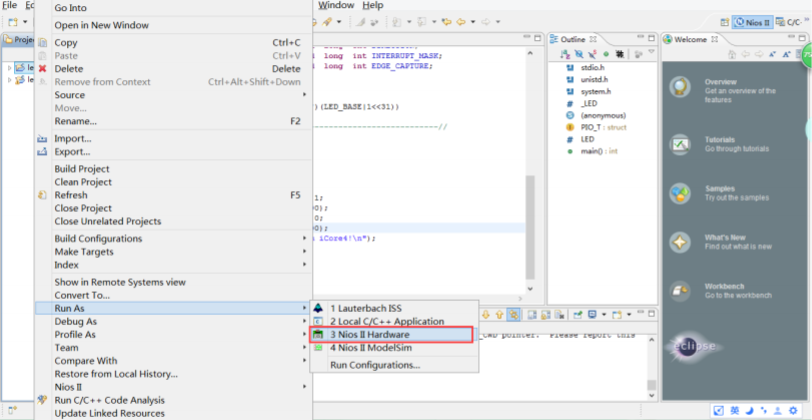This screenshot has height=420, width=812.
Task: Click the What's New star icon
Action: (x=680, y=242)
